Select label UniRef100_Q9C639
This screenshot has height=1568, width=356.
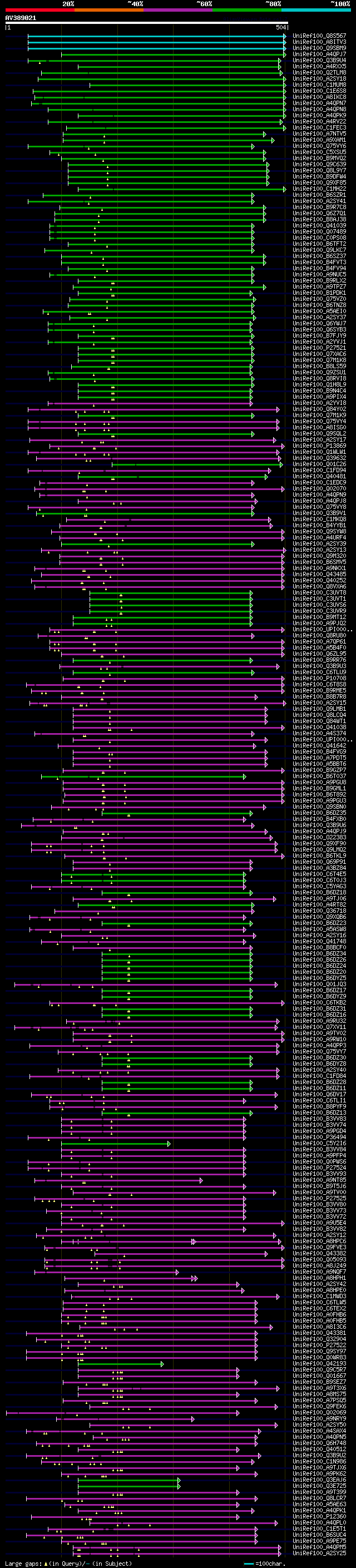tap(319, 164)
